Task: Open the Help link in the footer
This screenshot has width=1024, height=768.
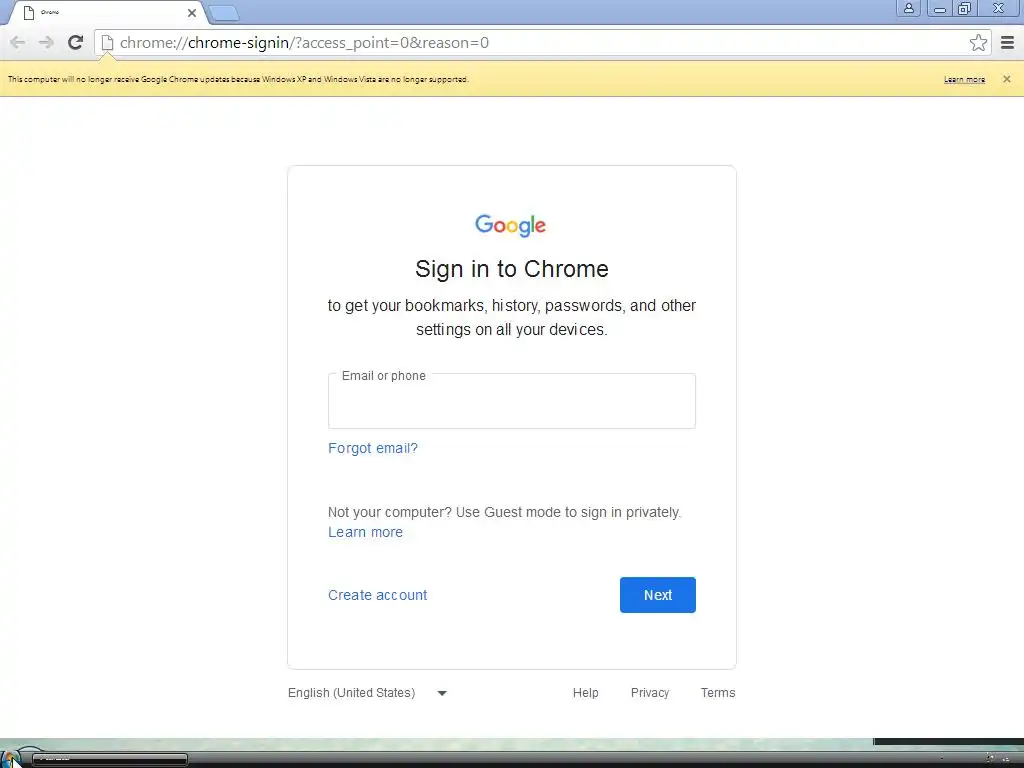Action: tap(586, 693)
